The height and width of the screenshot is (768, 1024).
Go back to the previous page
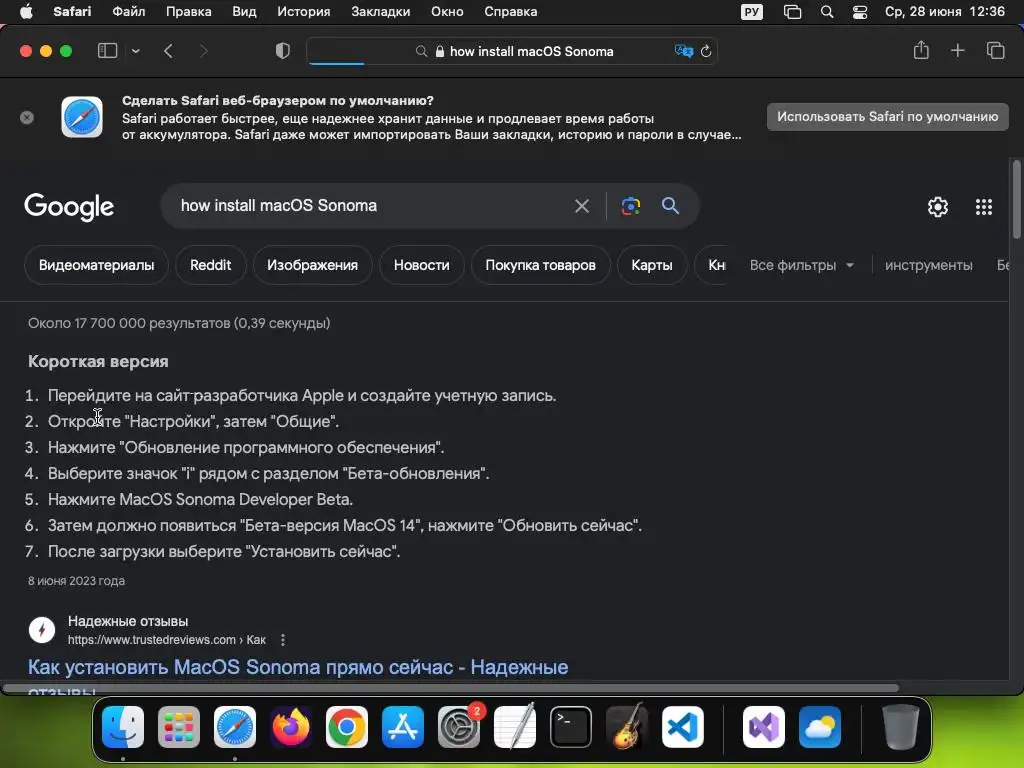(168, 51)
